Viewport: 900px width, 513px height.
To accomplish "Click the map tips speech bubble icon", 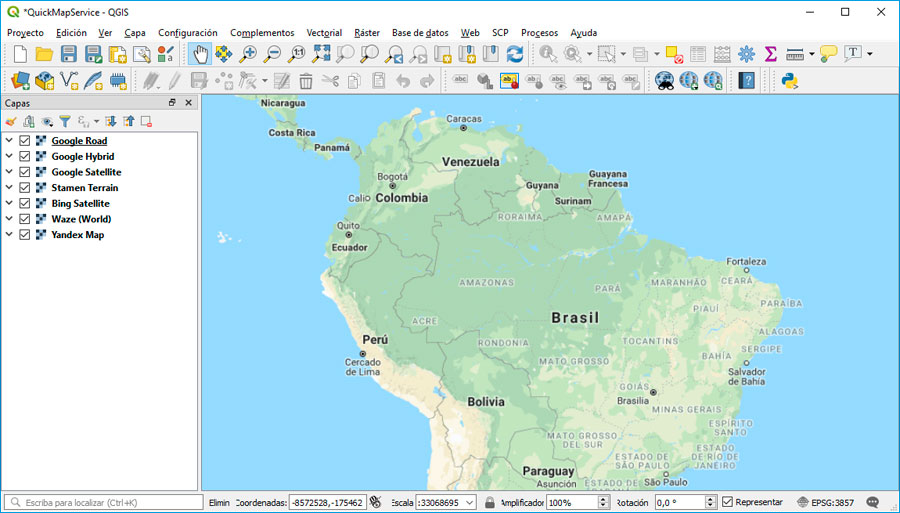I will pos(828,54).
